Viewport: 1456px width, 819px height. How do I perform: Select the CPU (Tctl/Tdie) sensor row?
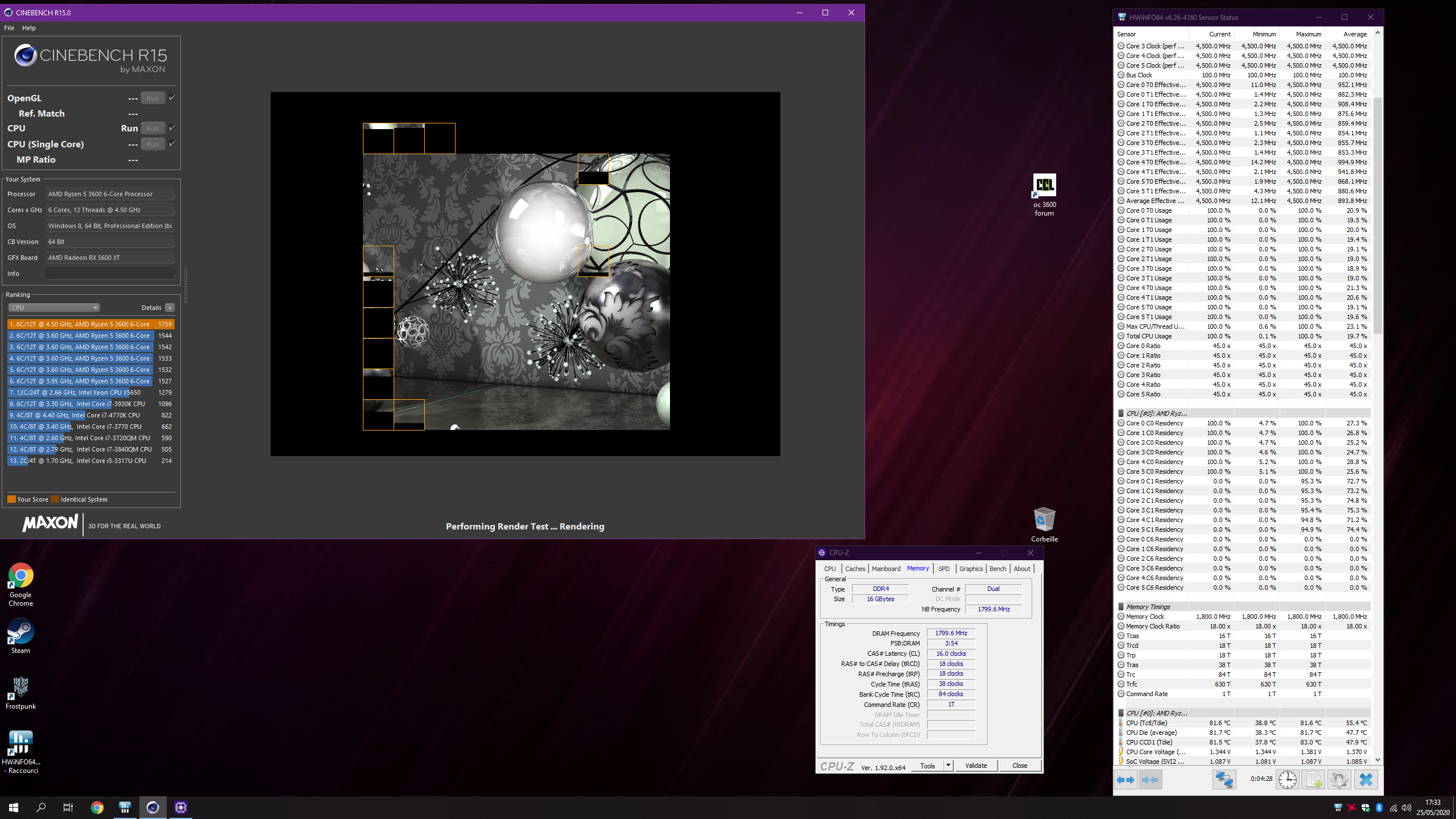(1242, 723)
